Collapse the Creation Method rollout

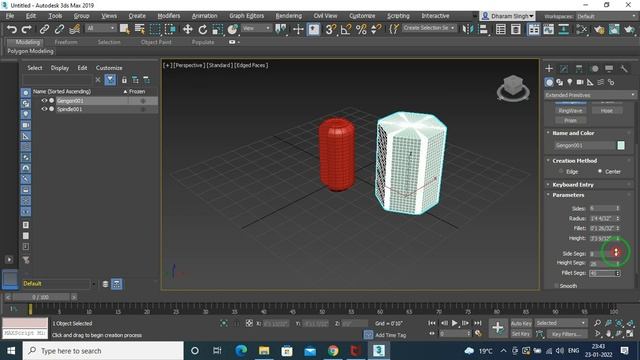tap(548, 160)
